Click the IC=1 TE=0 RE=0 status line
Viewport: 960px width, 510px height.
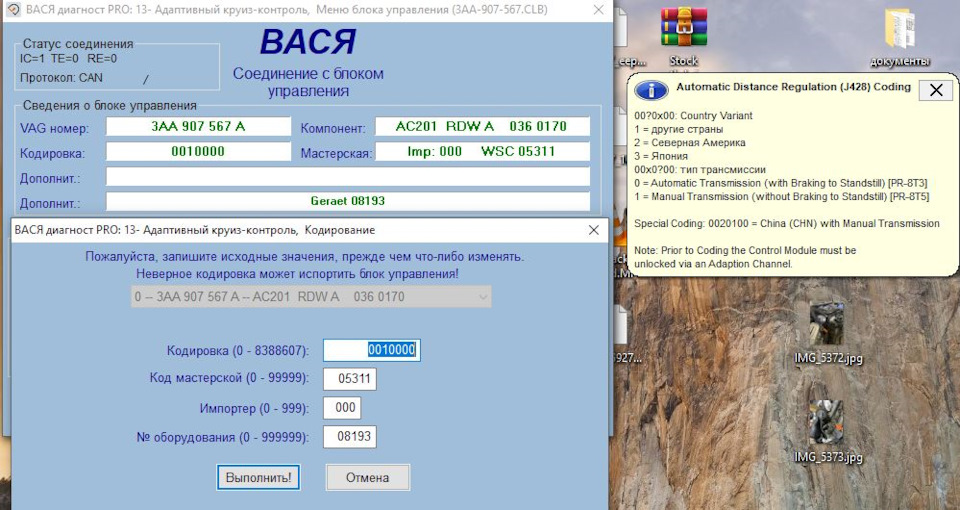pyautogui.click(x=68, y=59)
